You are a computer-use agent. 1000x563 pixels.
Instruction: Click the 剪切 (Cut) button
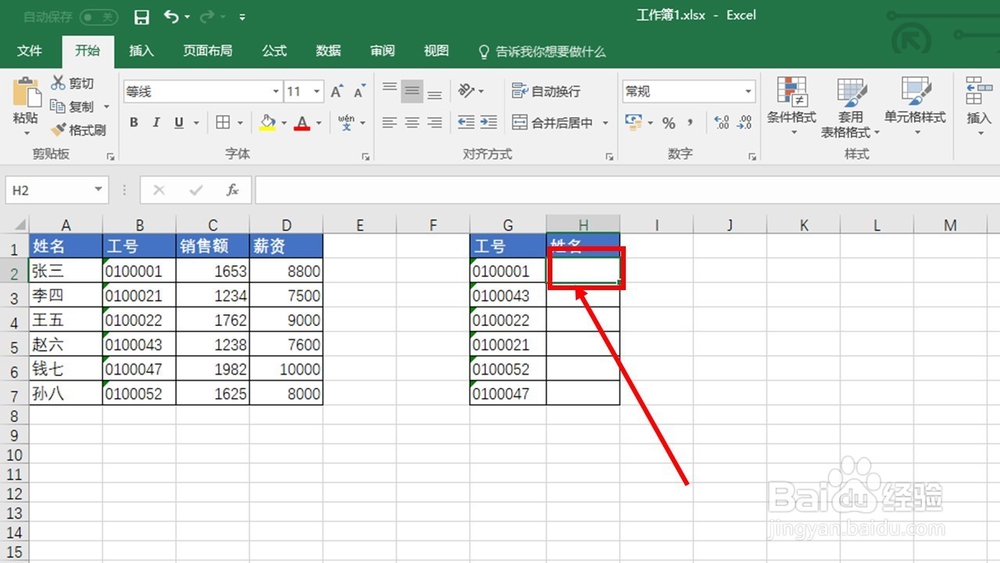pyautogui.click(x=73, y=83)
